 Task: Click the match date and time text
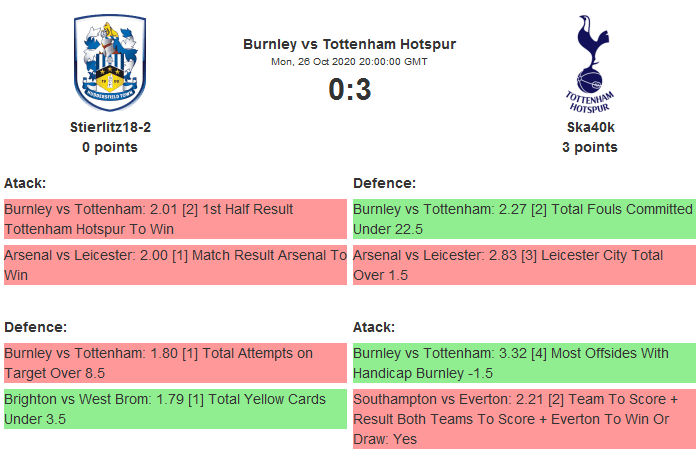click(349, 61)
